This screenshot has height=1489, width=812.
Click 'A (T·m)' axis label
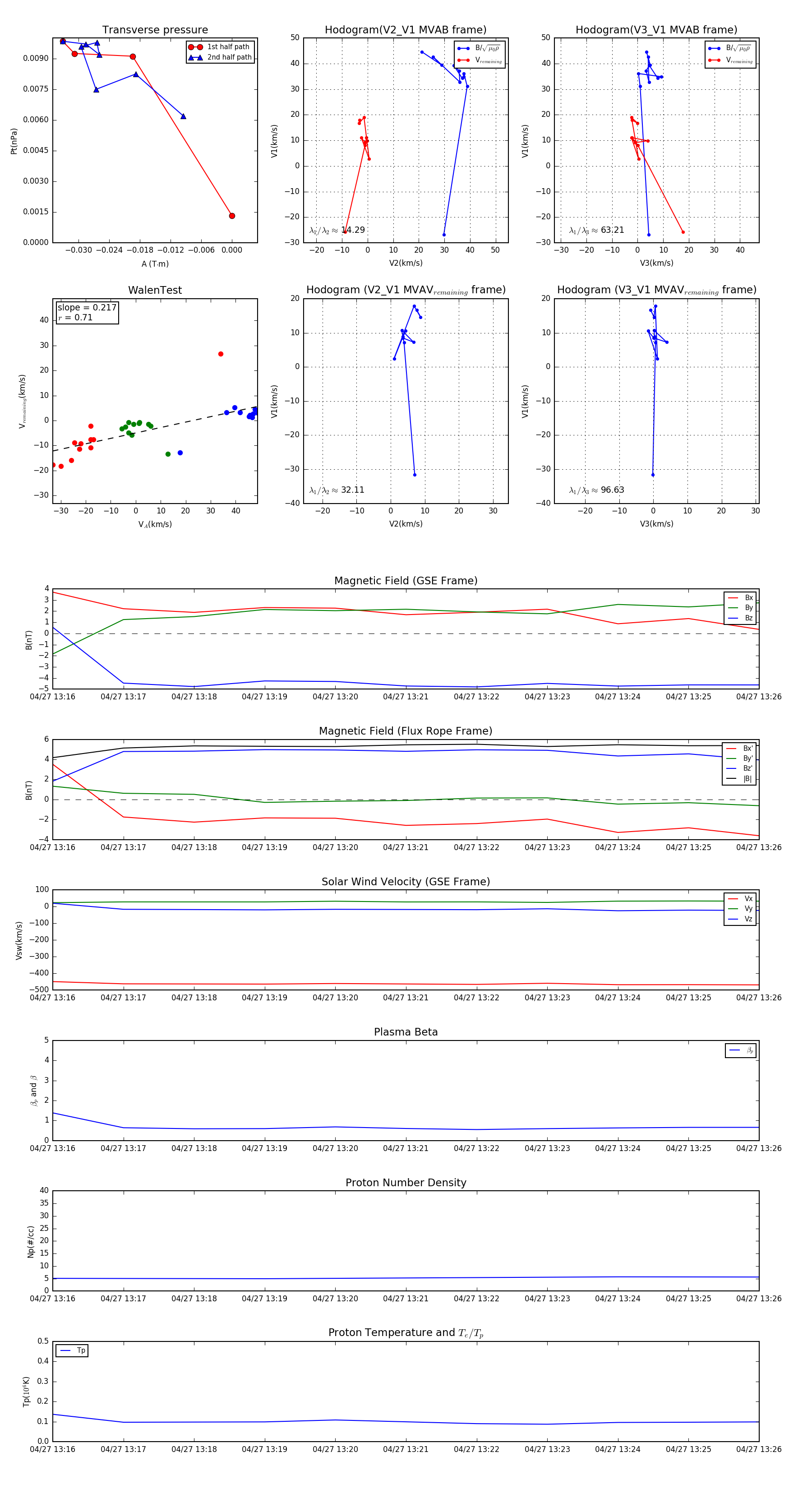coord(155,264)
